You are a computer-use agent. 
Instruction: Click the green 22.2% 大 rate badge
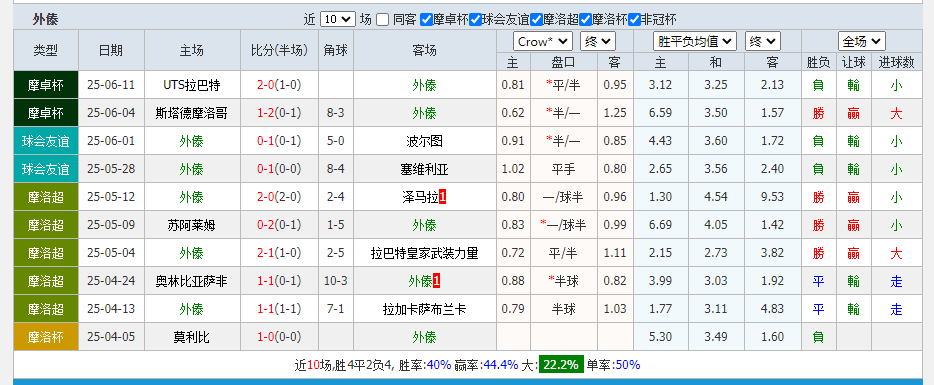[x=561, y=365]
